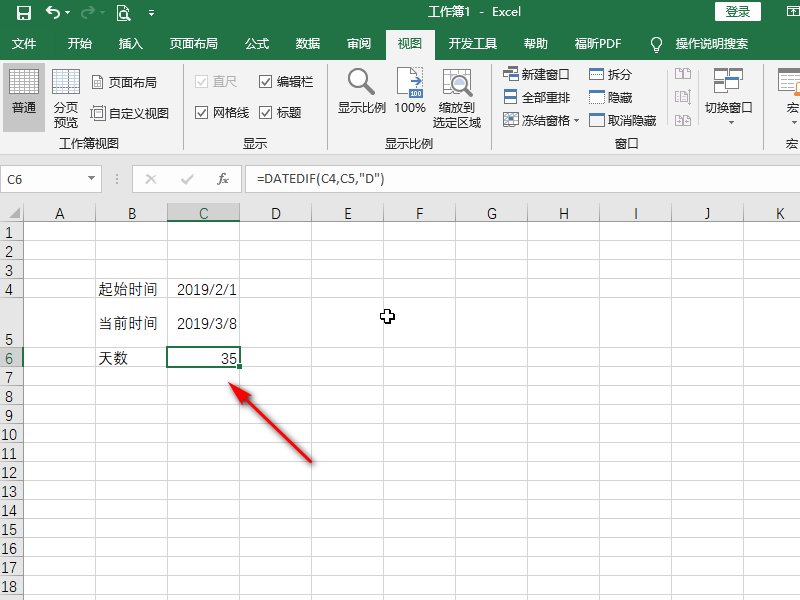
Task: Switch to the 数据 ribbon tab
Action: pos(306,44)
